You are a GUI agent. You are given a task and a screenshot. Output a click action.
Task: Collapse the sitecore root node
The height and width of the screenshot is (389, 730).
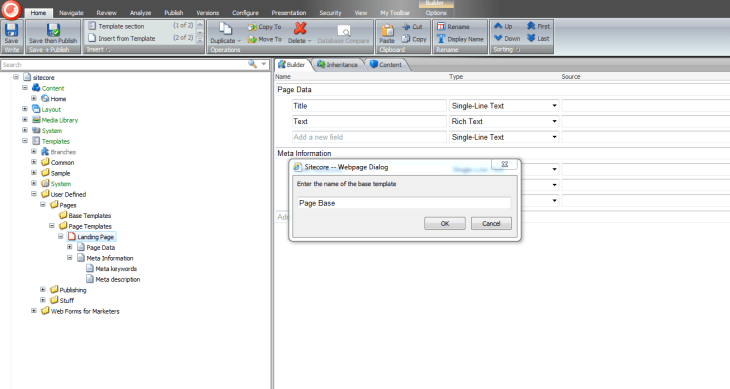[16, 77]
